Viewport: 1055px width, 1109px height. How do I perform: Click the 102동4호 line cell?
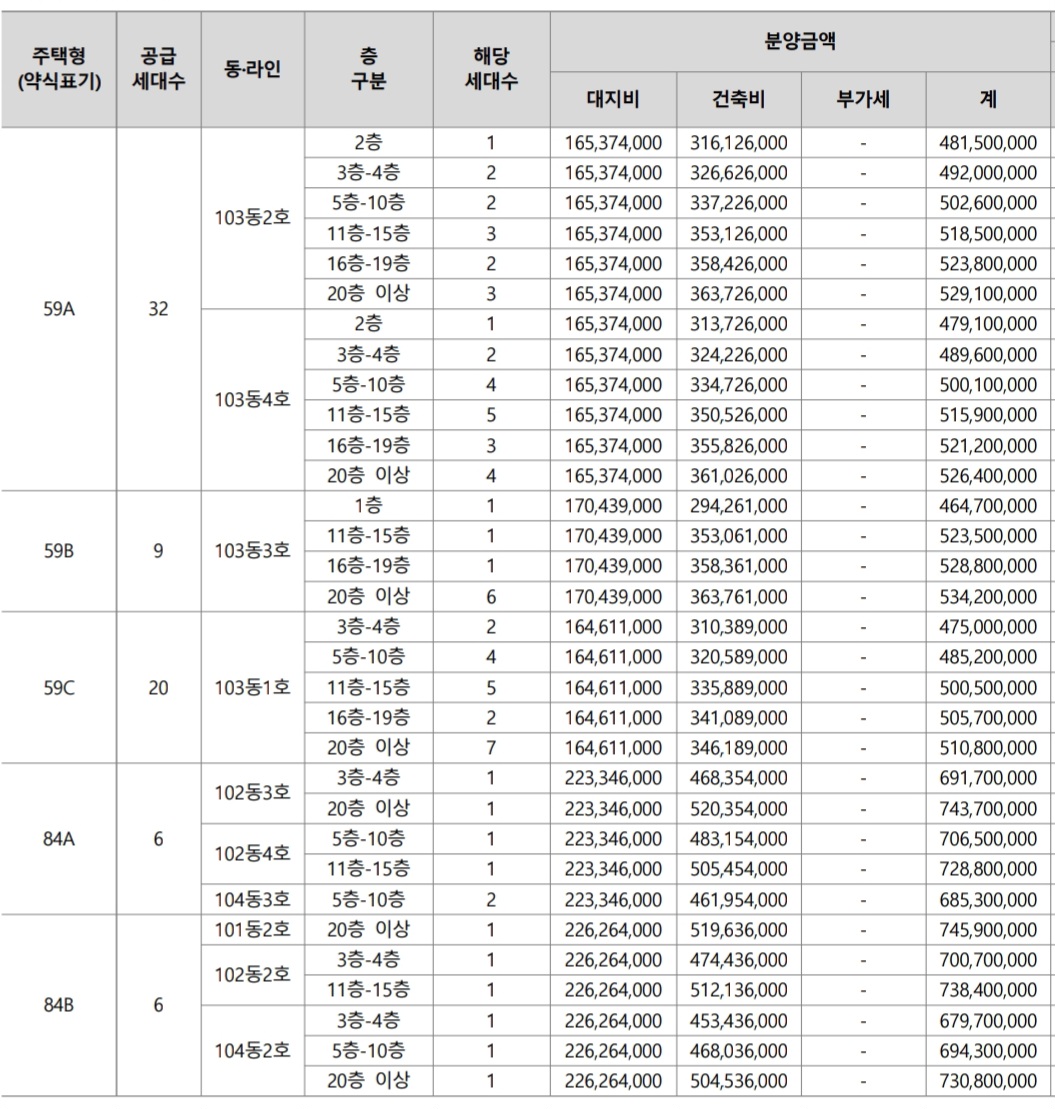tap(252, 854)
